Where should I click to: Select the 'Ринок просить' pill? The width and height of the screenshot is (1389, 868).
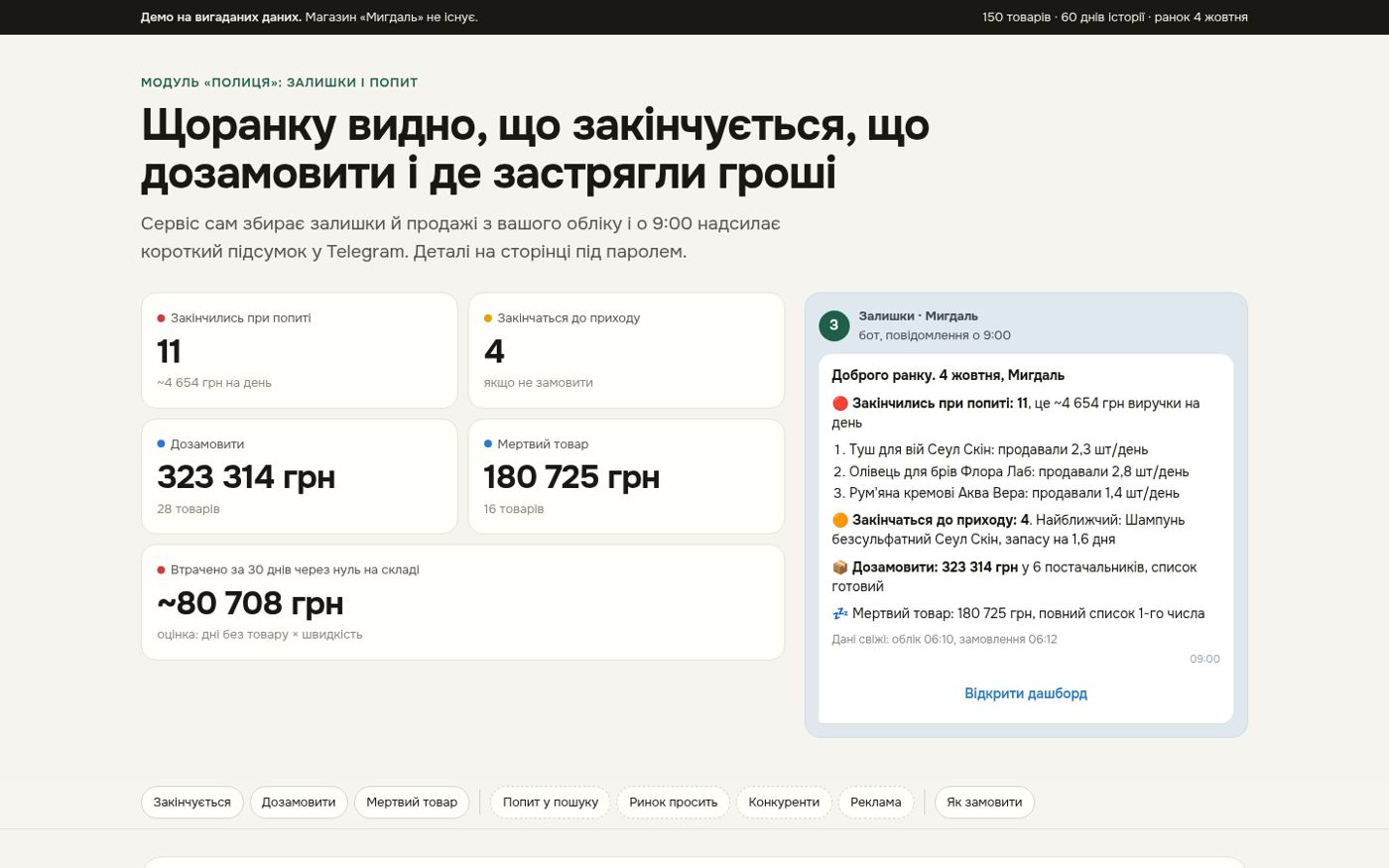(673, 803)
